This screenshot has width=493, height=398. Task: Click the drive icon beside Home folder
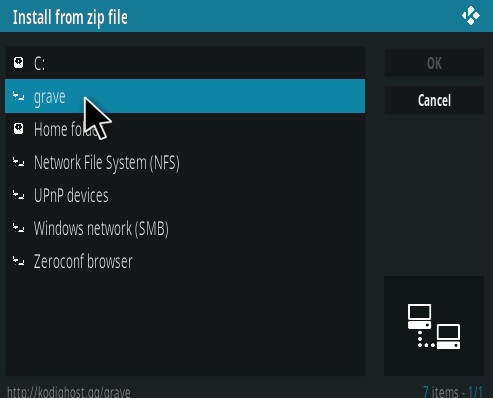(x=19, y=129)
